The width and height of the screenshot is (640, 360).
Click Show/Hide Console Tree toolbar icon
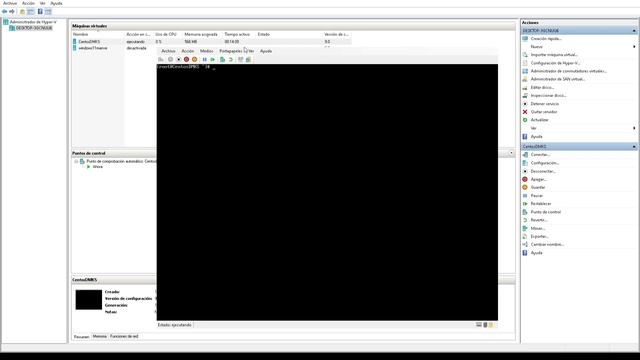31,11
